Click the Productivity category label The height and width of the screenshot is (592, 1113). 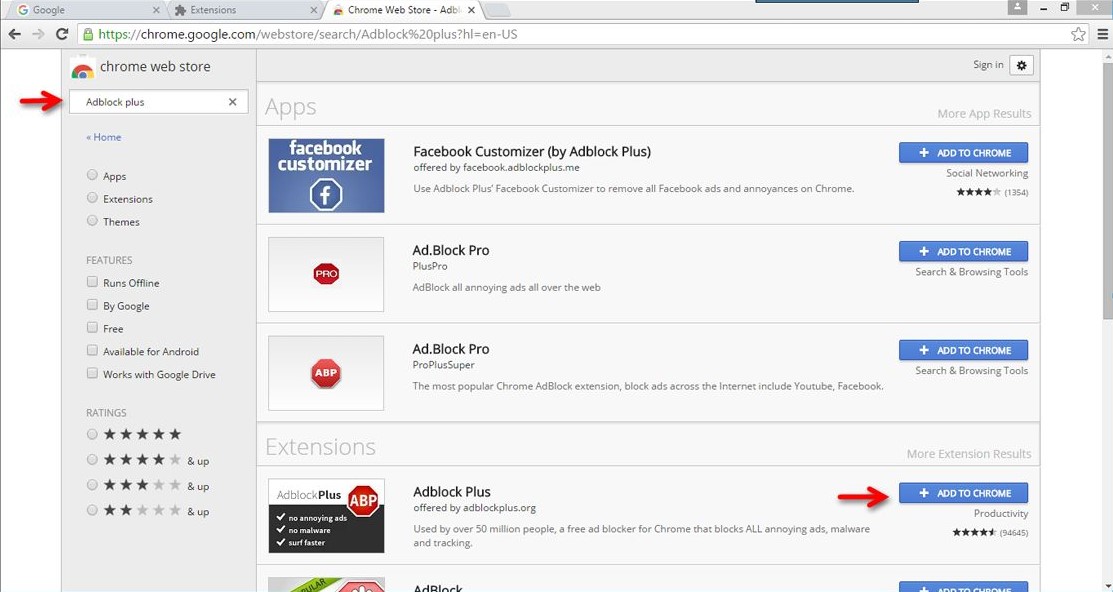tap(1001, 513)
